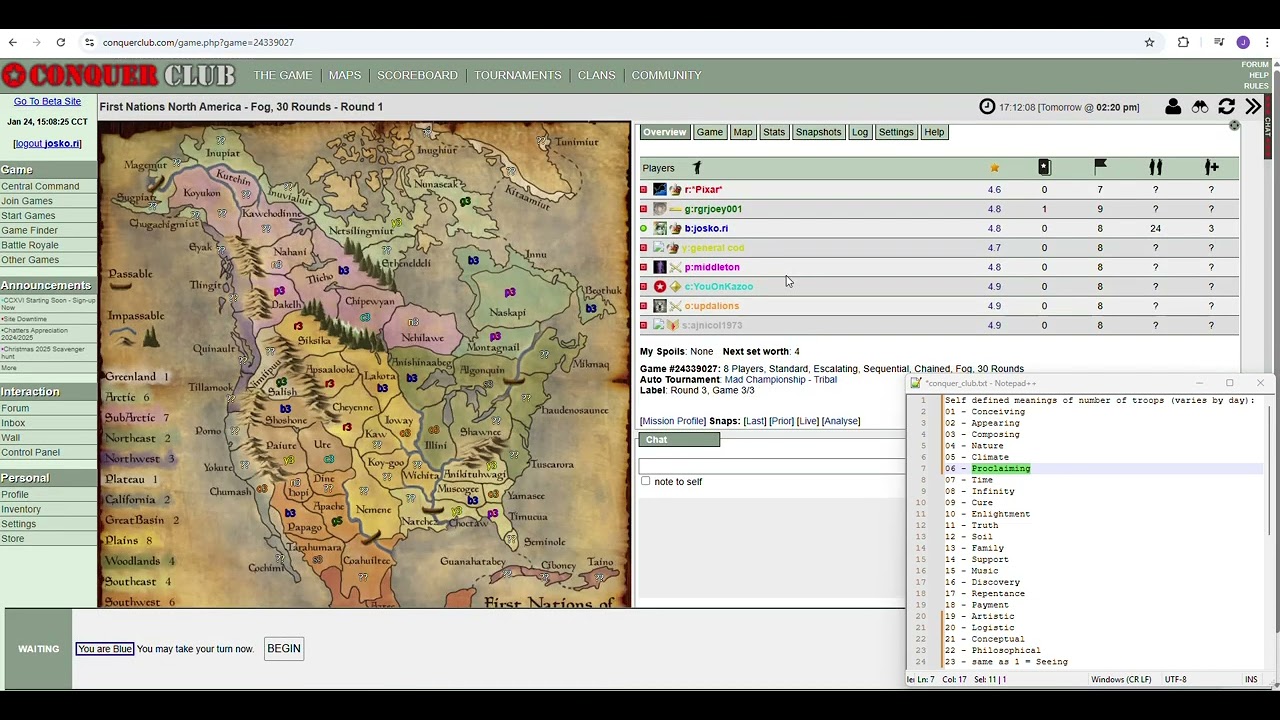Click the rank icon beside p:middleton
The height and width of the screenshot is (720, 1280).
point(675,267)
